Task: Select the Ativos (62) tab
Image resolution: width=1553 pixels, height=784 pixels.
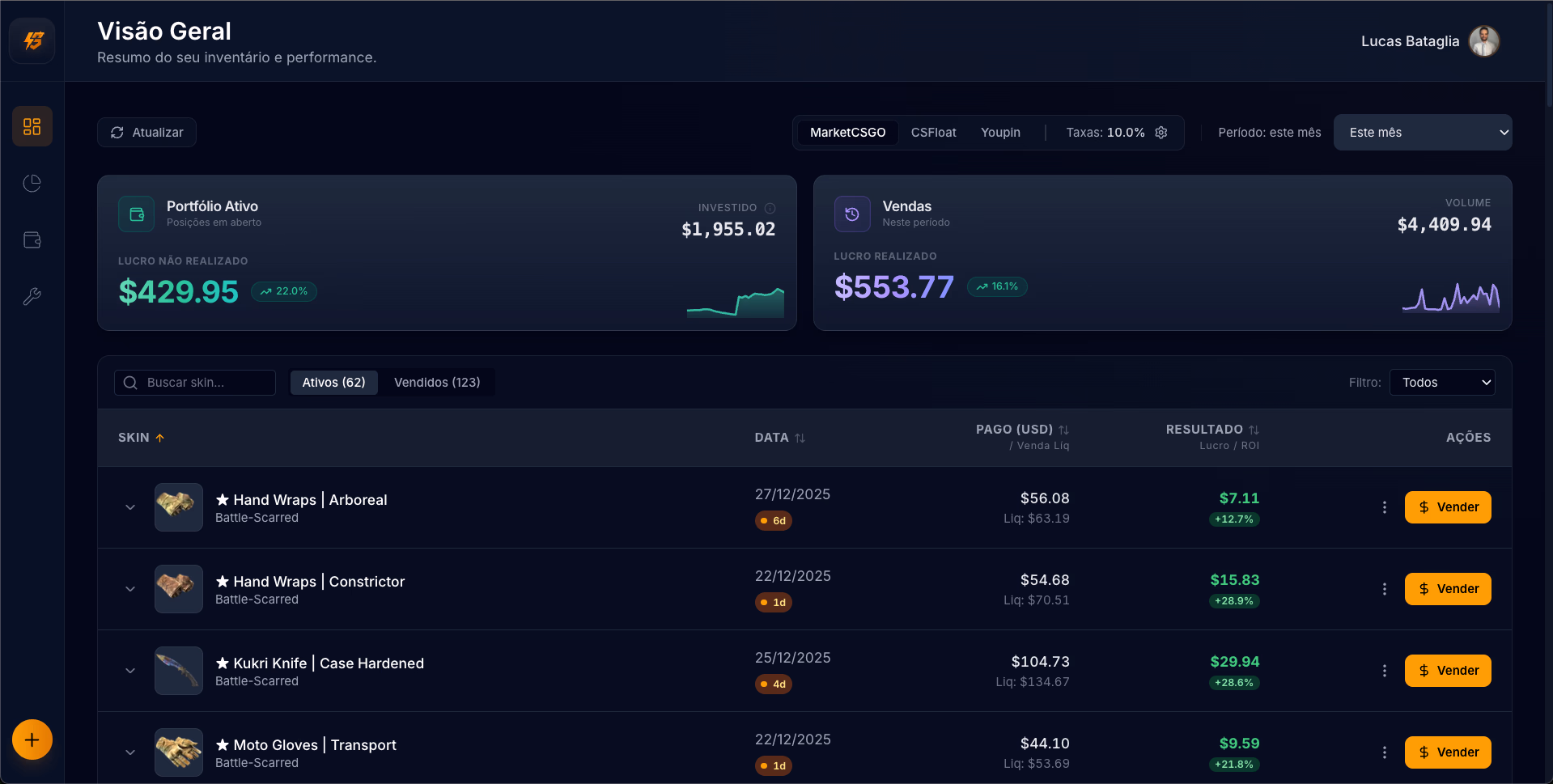Action: pos(333,383)
